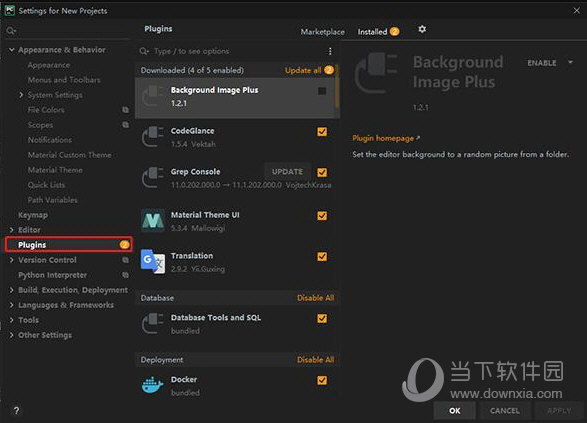Click the settings search magnifier icon

[x=11, y=31]
